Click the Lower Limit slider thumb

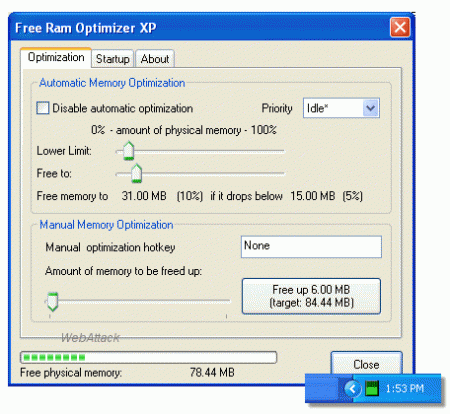[x=128, y=151]
